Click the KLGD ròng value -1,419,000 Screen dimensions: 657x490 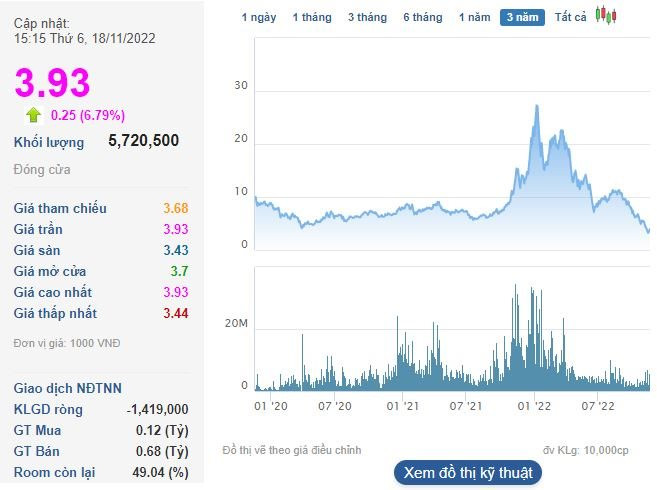click(157, 409)
